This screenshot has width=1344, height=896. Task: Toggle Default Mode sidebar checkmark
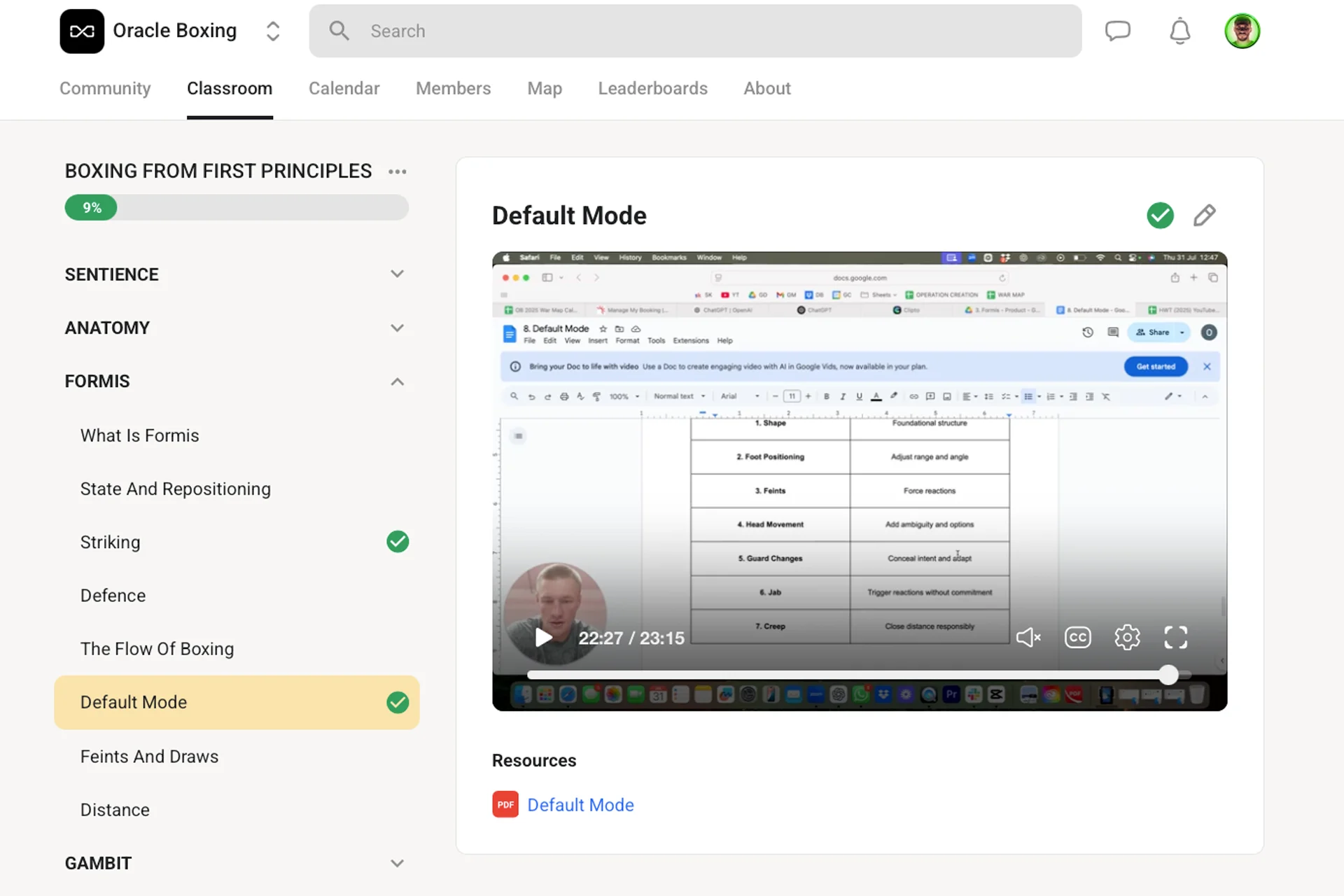click(x=398, y=702)
